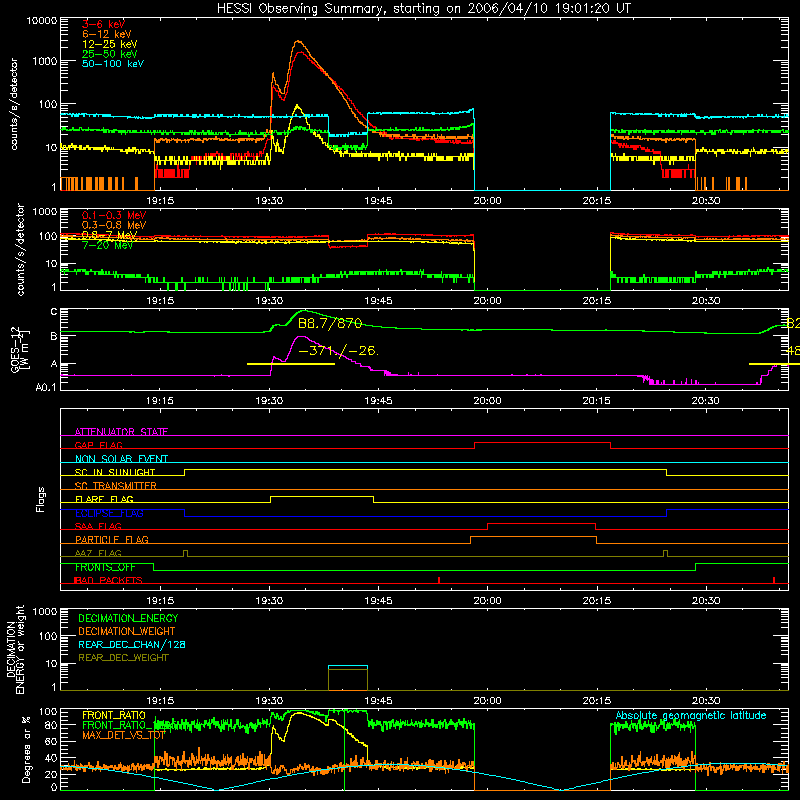Select the FRONTS_OFF flag label
This screenshot has height=800, width=800.
[105, 567]
